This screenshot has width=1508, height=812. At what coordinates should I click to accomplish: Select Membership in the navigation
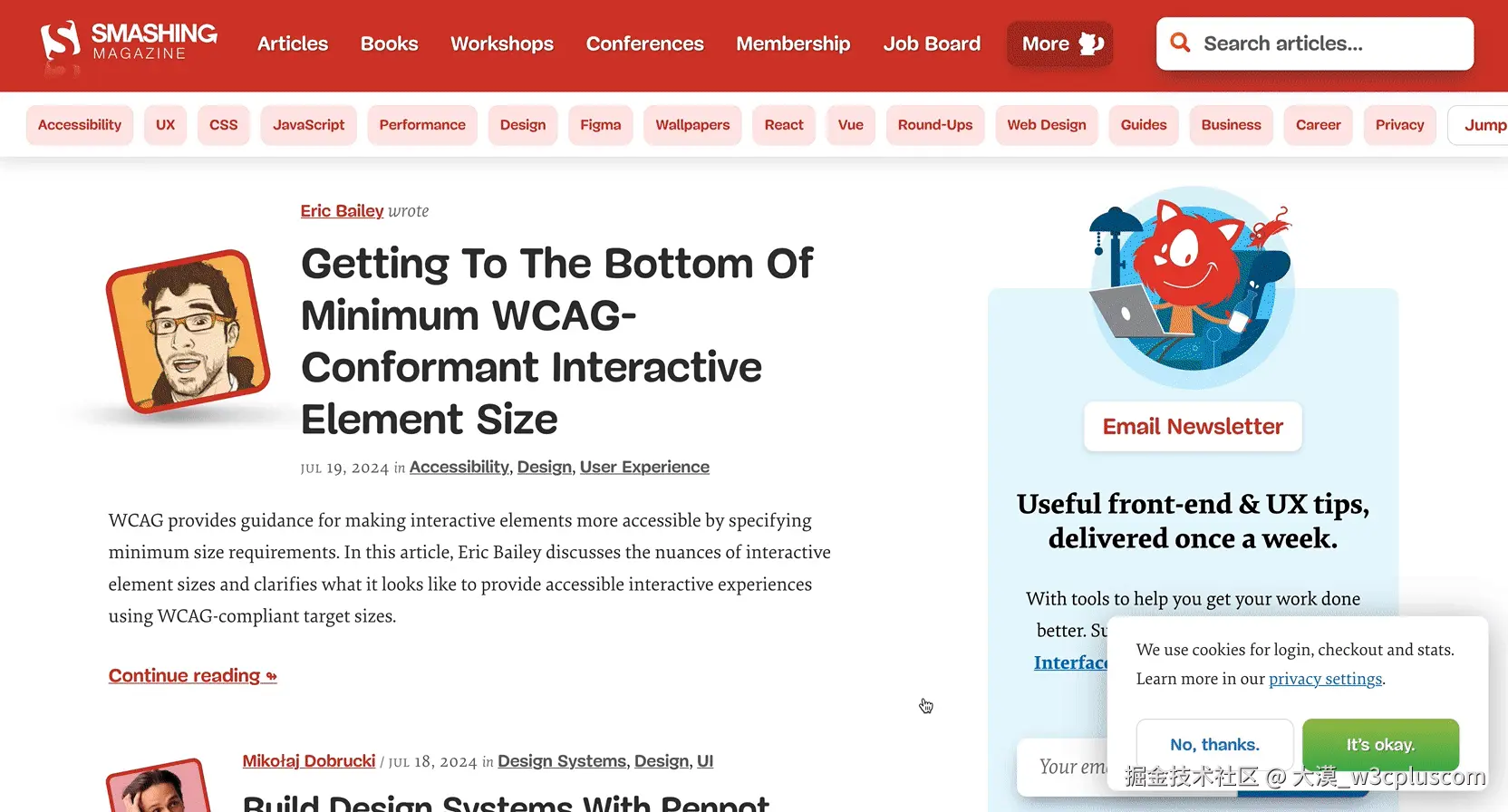[x=793, y=43]
